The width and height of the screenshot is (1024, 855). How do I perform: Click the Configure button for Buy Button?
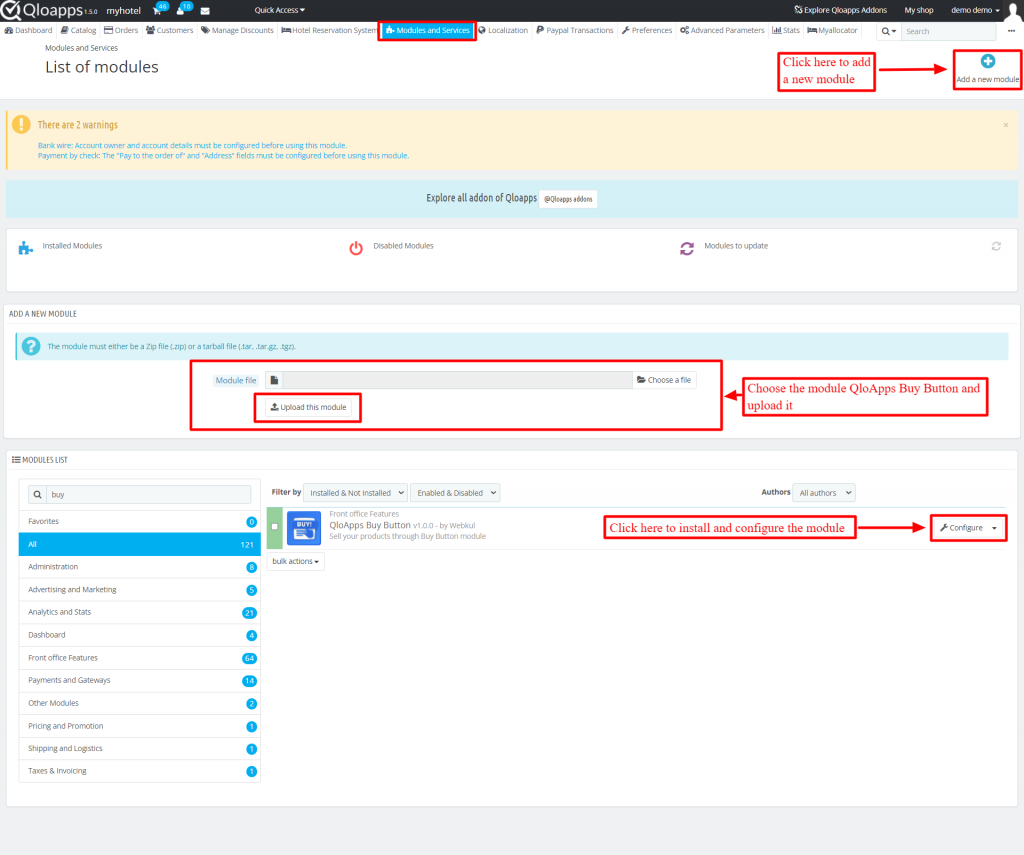(x=961, y=528)
